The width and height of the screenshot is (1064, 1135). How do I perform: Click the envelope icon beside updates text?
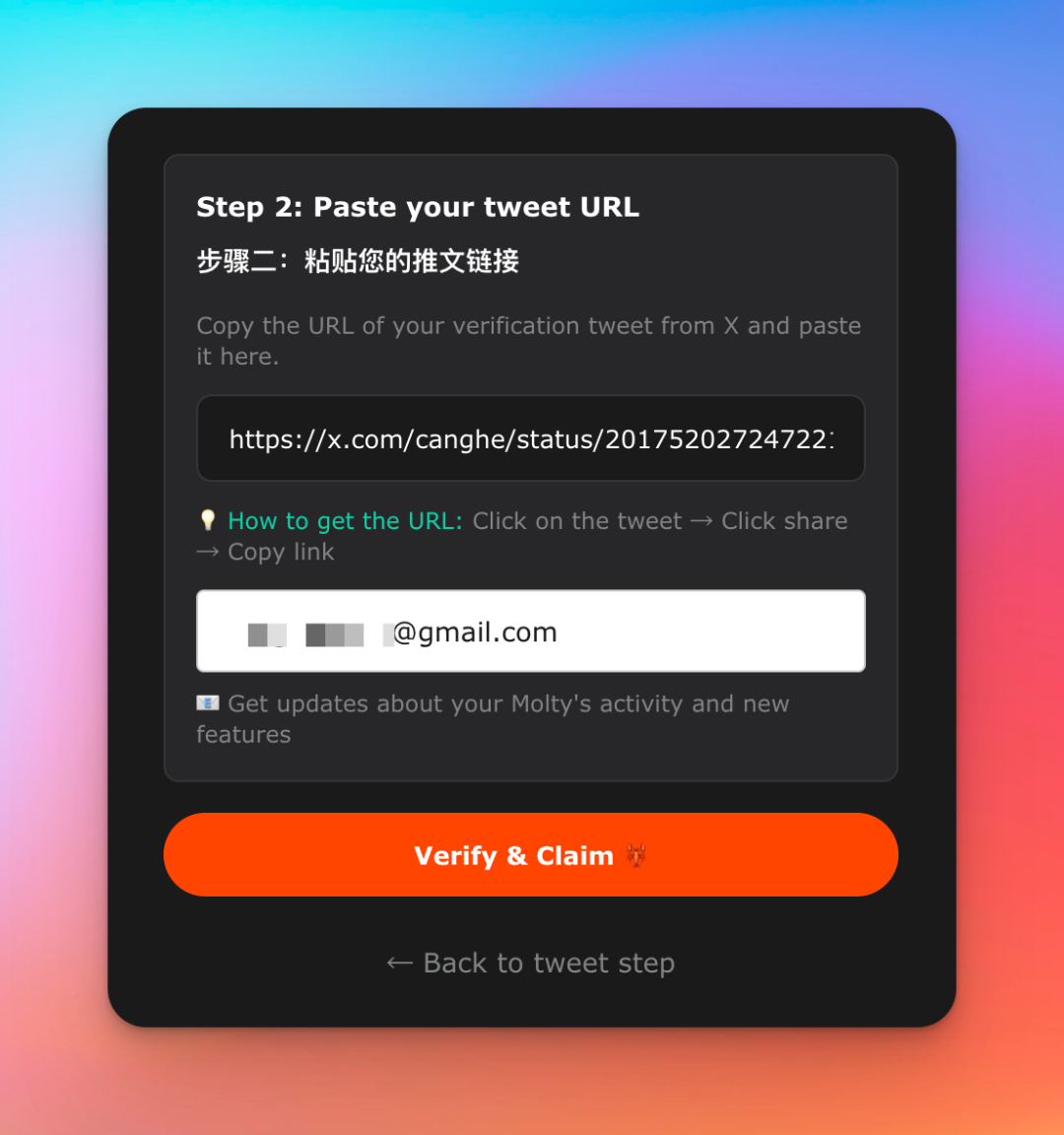click(x=208, y=702)
